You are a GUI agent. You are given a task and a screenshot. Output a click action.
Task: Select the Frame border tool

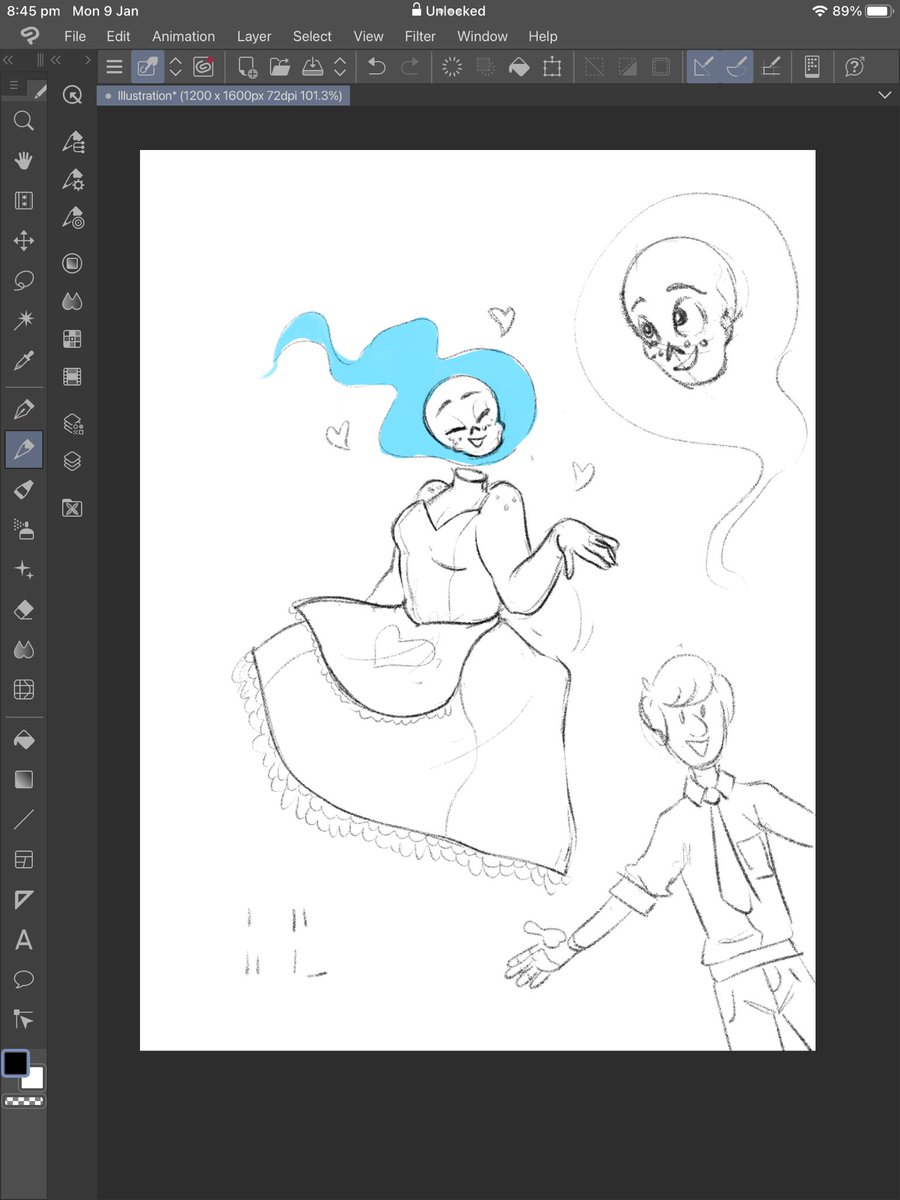point(24,860)
